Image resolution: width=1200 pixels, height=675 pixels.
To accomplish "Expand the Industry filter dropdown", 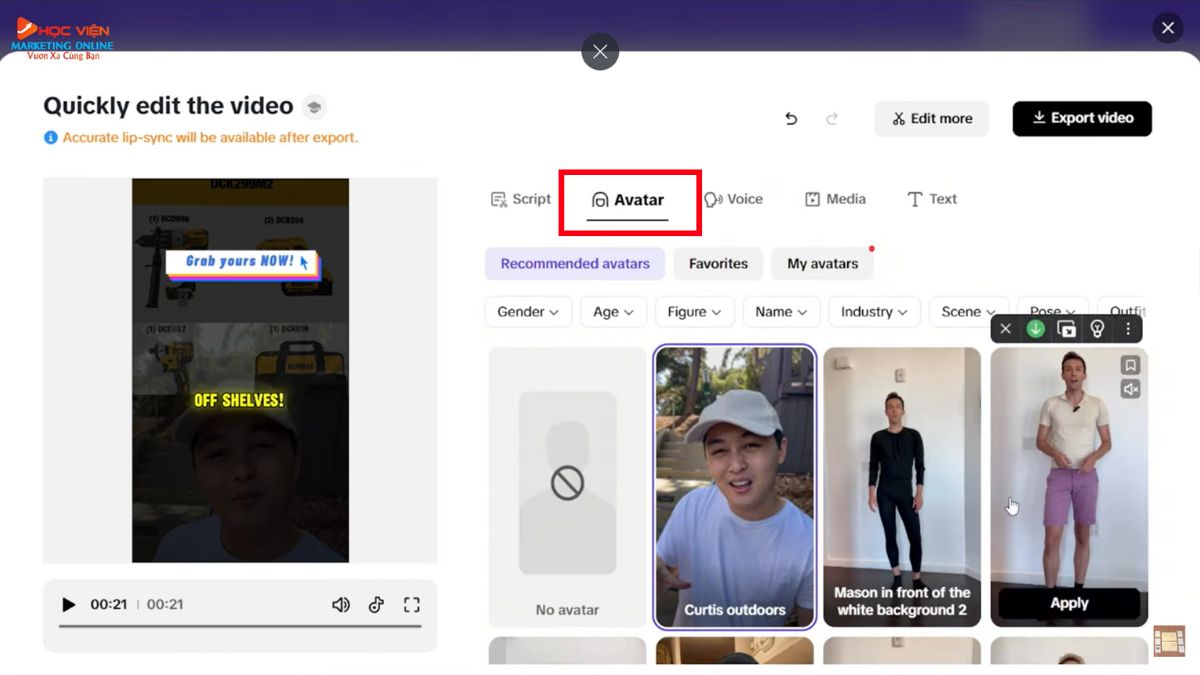I will pyautogui.click(x=875, y=312).
